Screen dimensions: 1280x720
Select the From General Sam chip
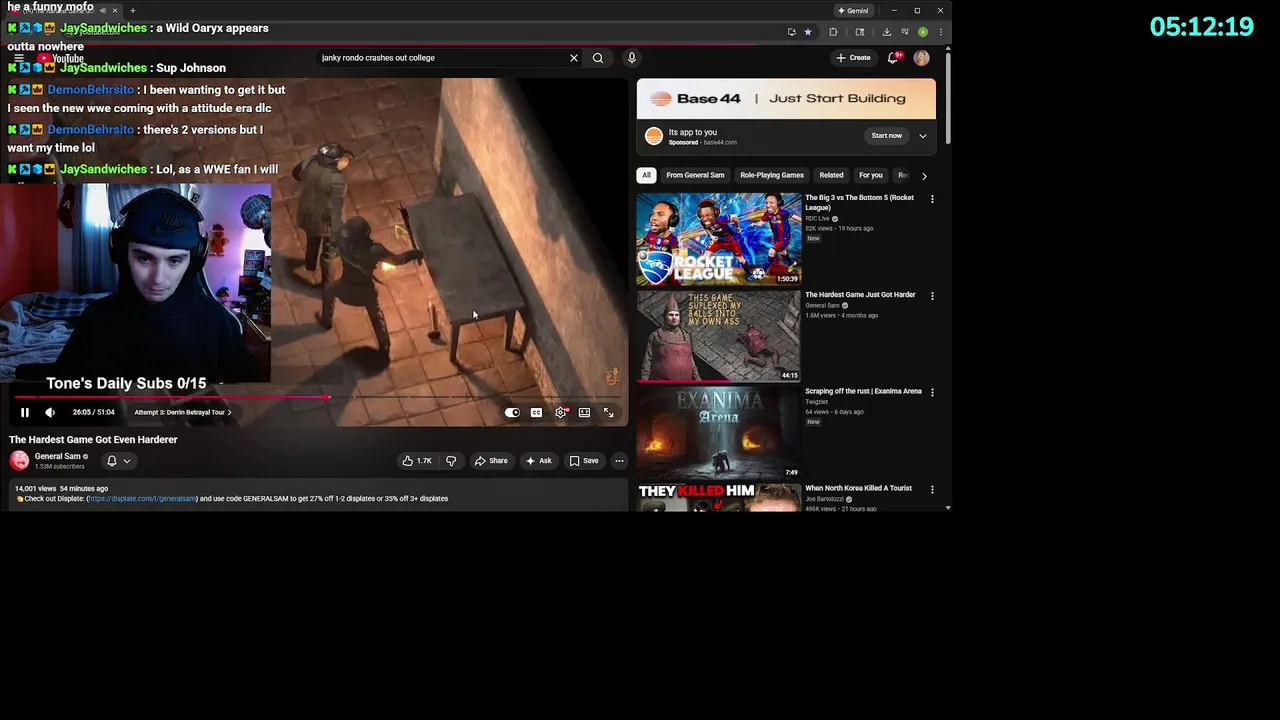coord(695,176)
